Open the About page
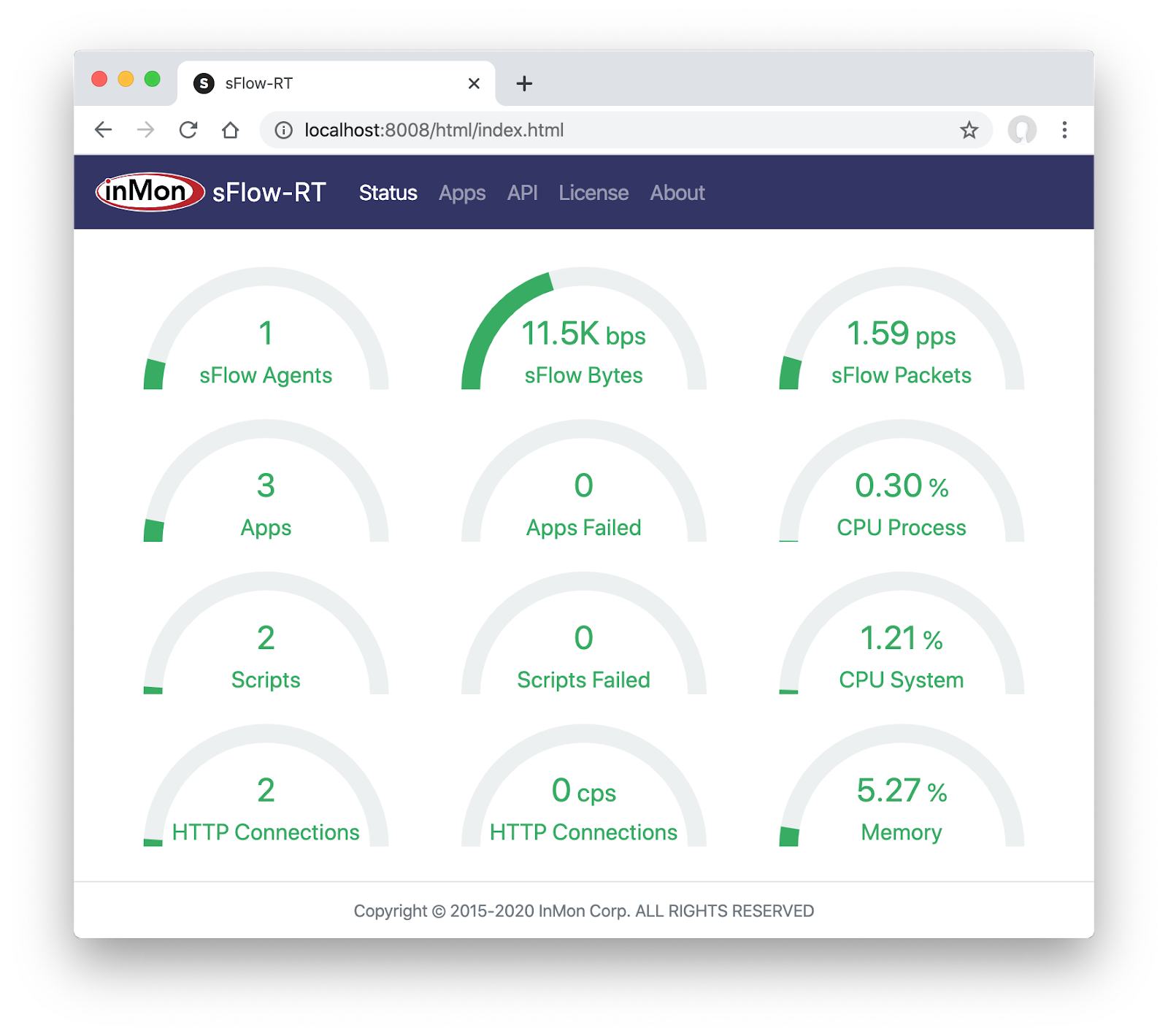Viewport: 1168px width, 1036px height. [x=677, y=192]
